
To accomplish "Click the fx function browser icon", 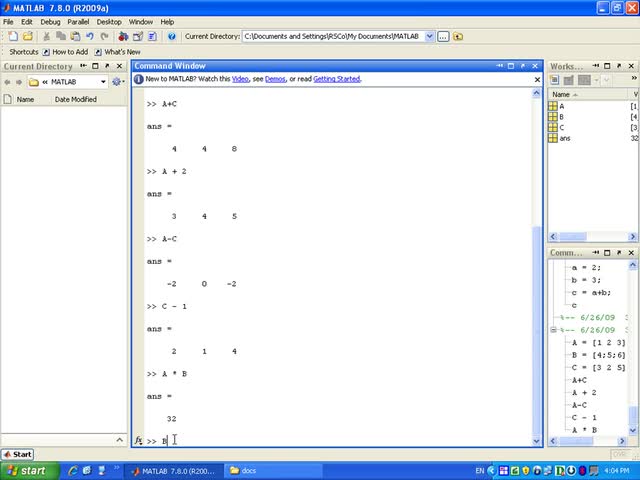I will (138, 441).
